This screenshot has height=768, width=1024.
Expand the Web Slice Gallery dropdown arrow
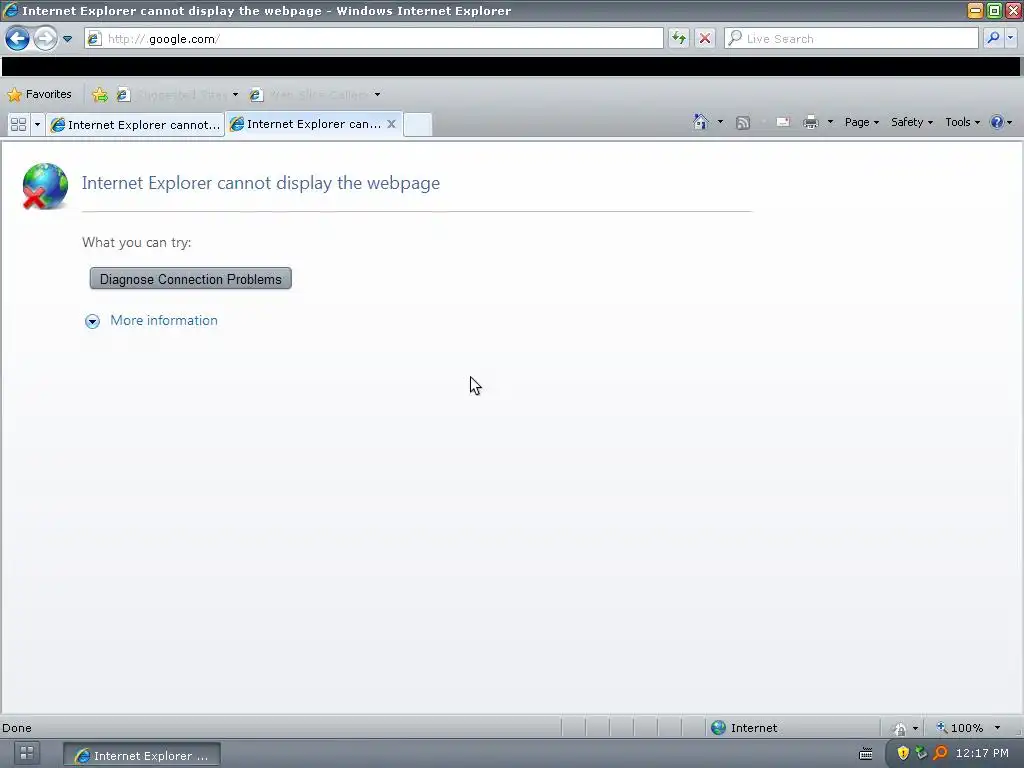(x=377, y=95)
